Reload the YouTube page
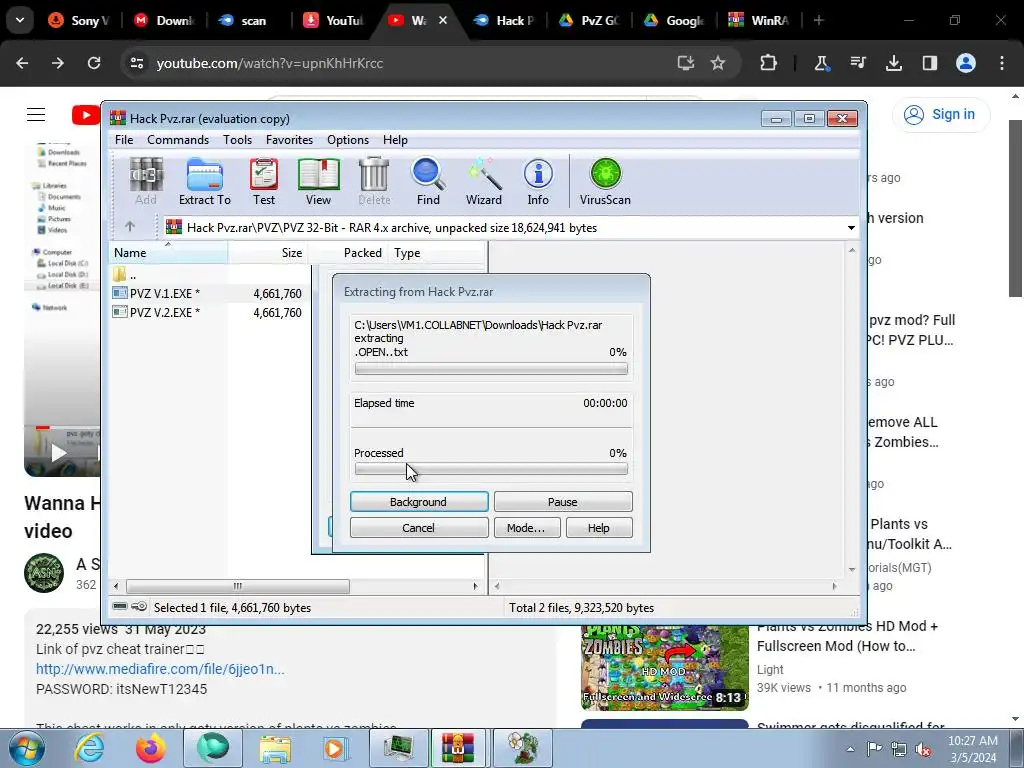This screenshot has width=1024, height=768. tap(94, 63)
